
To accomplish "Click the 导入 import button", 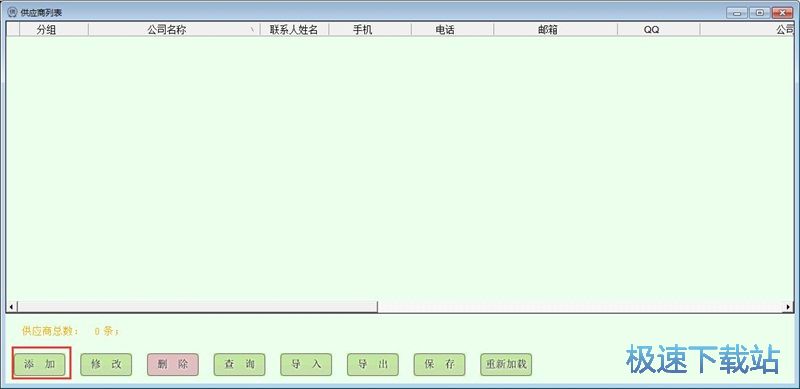I will tap(306, 364).
